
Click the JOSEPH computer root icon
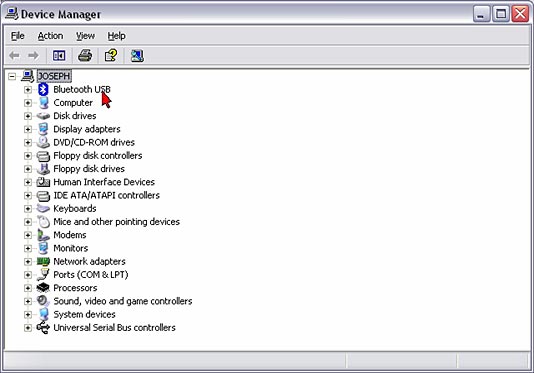[x=28, y=76]
